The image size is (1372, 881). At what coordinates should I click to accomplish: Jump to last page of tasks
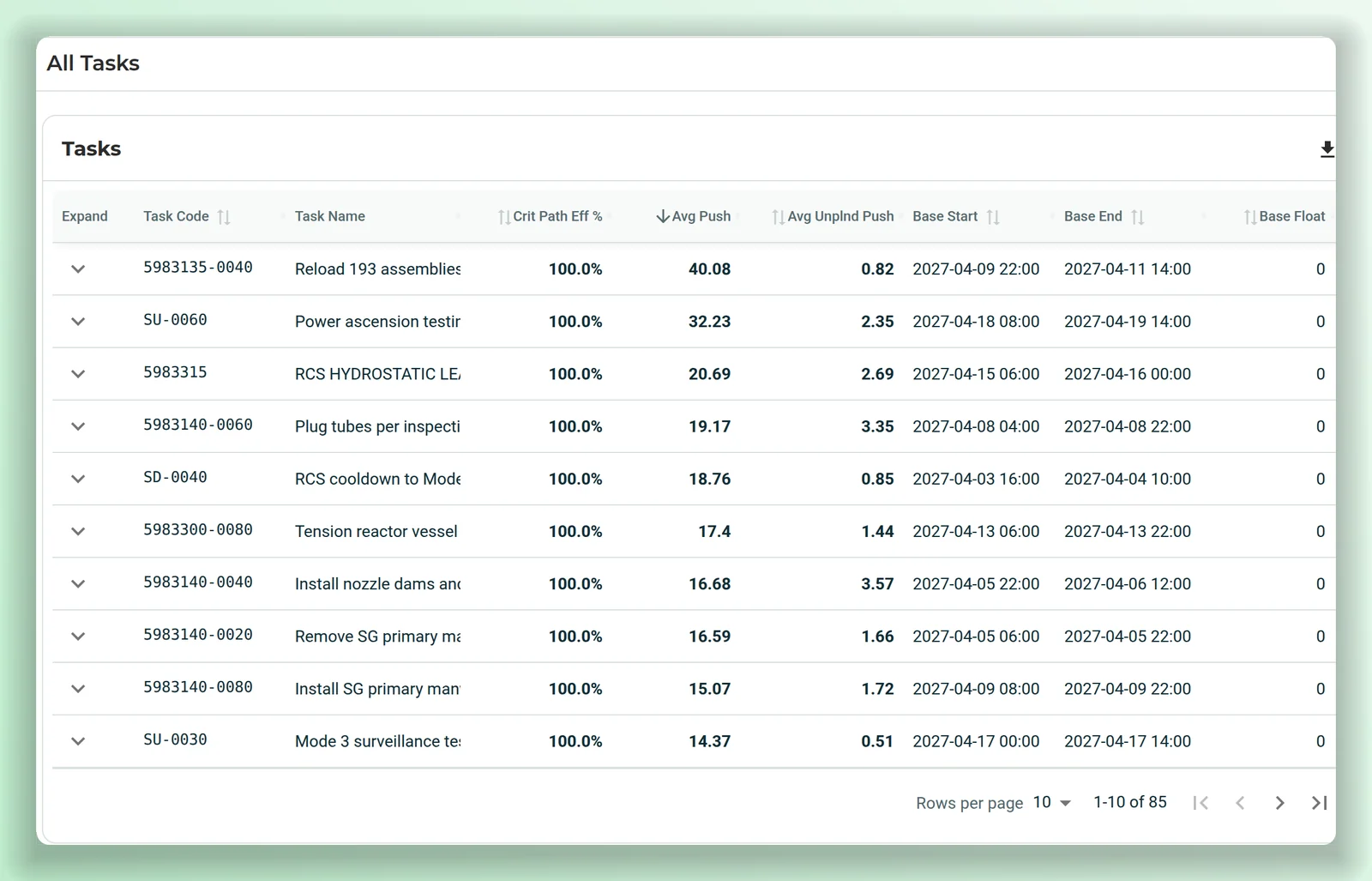(x=1319, y=803)
